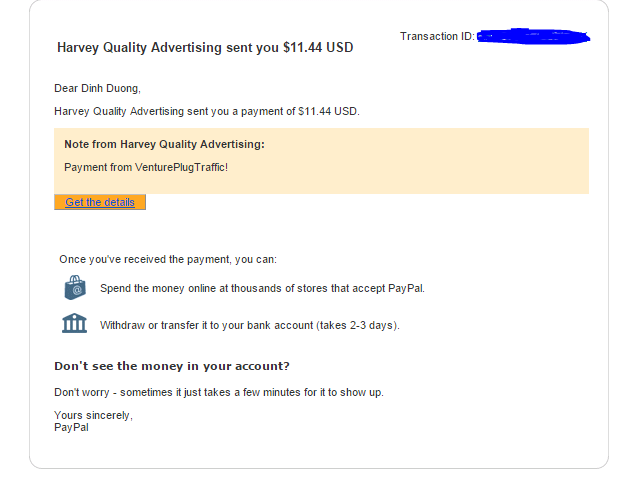Click the "PayPal" signature text
Viewport: 631px width, 489px height.
coord(71,427)
